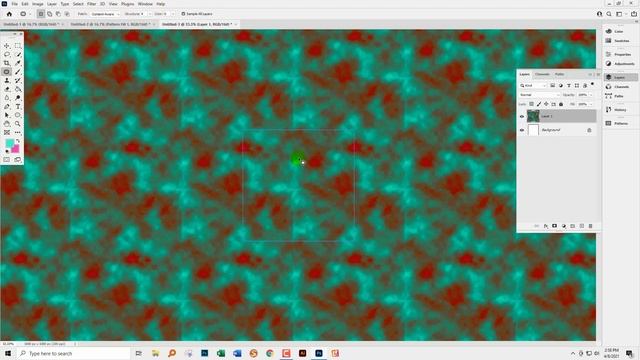Screen dimensions: 640x360
Task: Toggle the Sample All Layers checkbox
Action: (x=183, y=14)
